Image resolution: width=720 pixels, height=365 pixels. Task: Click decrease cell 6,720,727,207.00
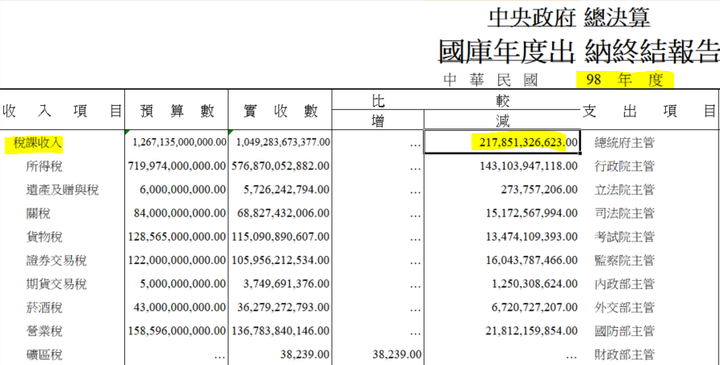(535, 307)
